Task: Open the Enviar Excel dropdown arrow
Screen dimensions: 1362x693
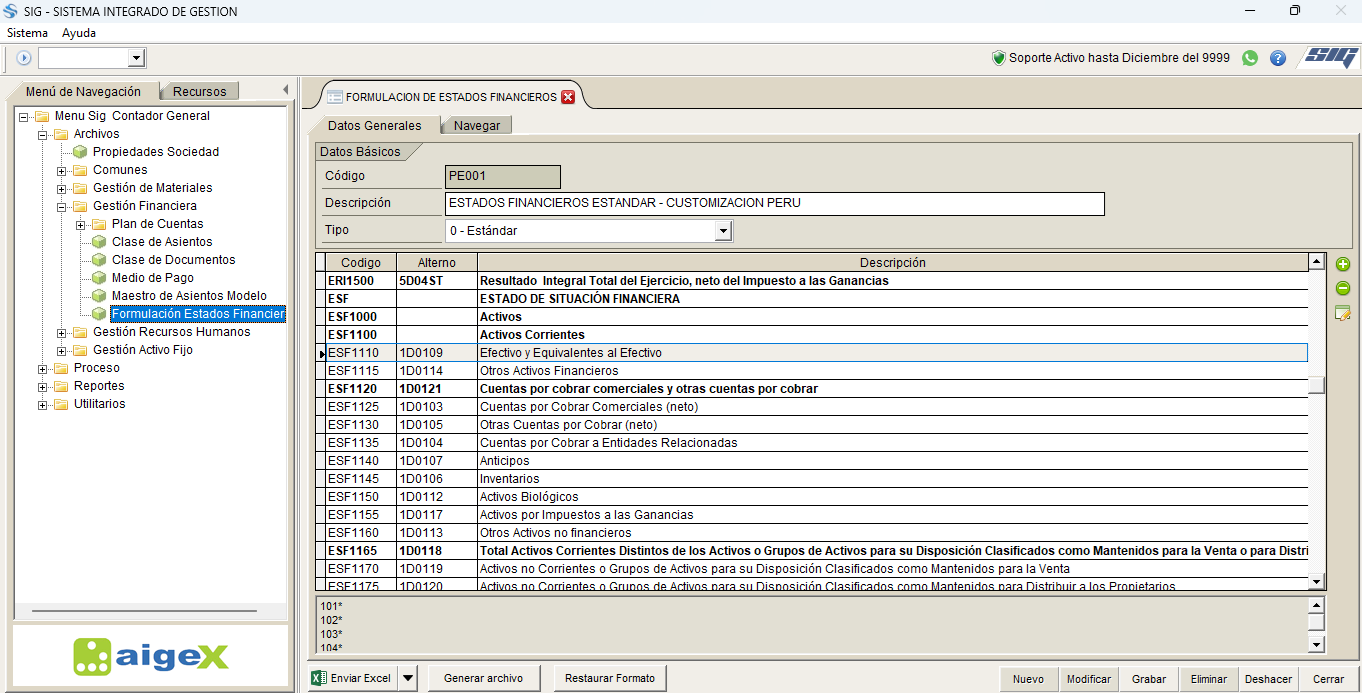Action: coord(407,678)
